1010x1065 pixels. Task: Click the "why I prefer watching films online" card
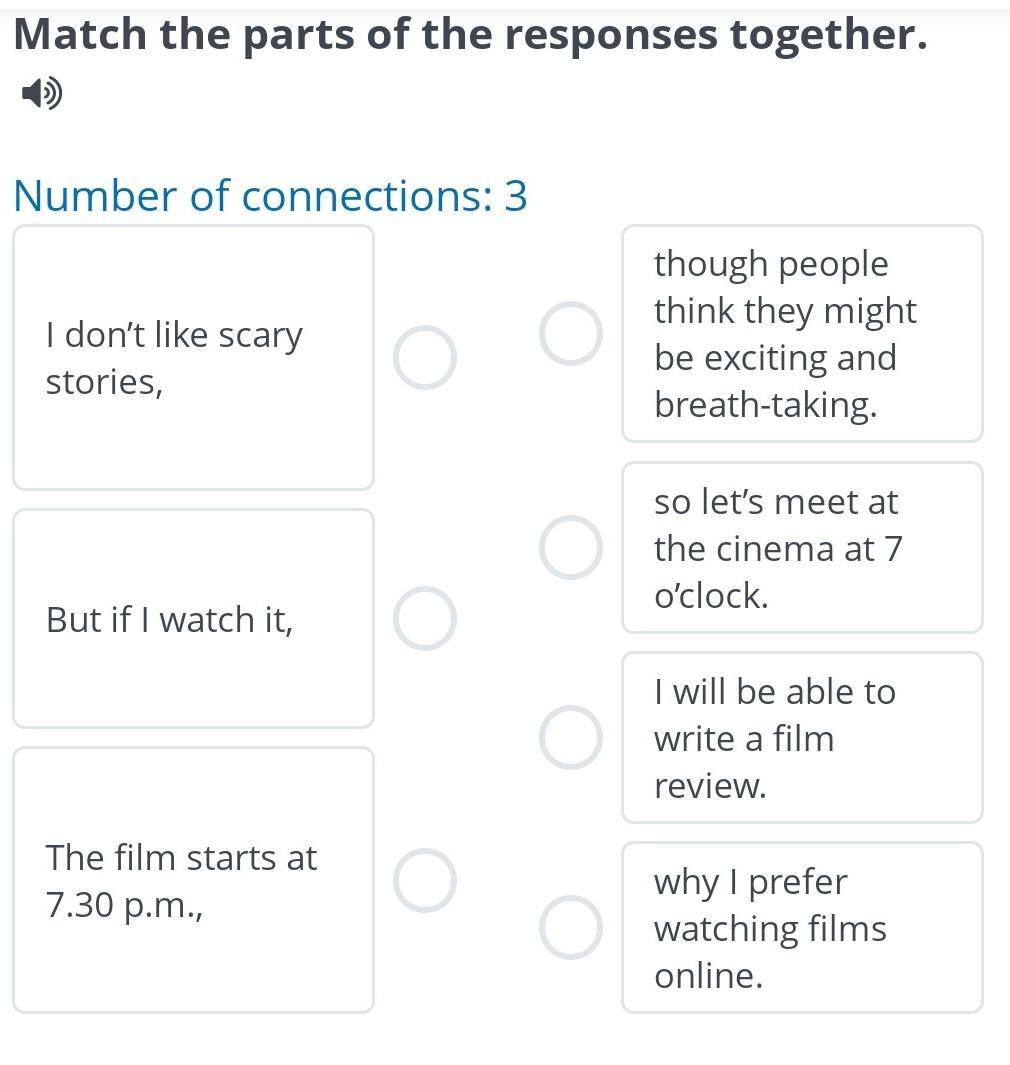click(x=802, y=928)
